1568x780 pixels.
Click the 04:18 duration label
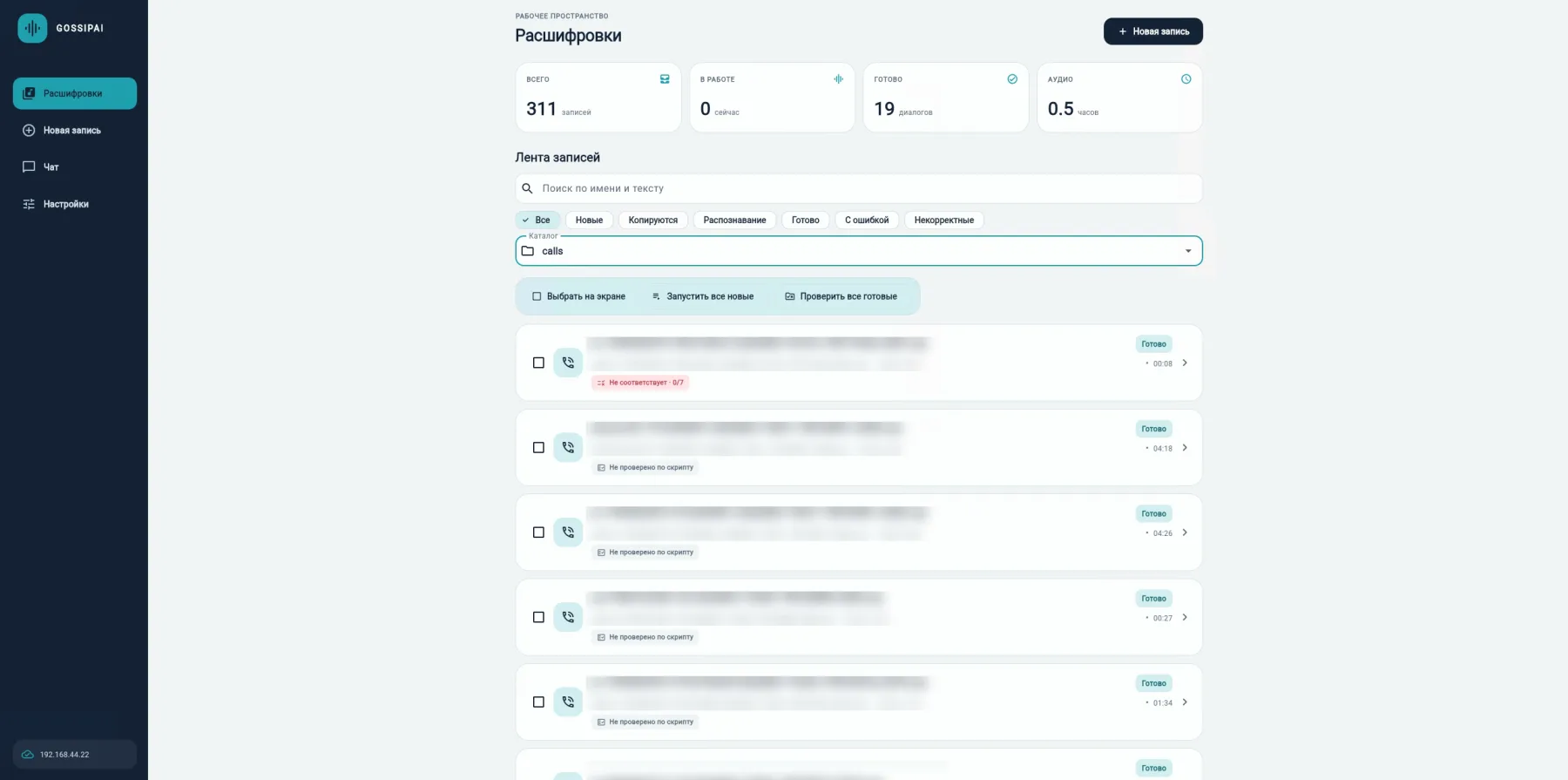pyautogui.click(x=1163, y=448)
